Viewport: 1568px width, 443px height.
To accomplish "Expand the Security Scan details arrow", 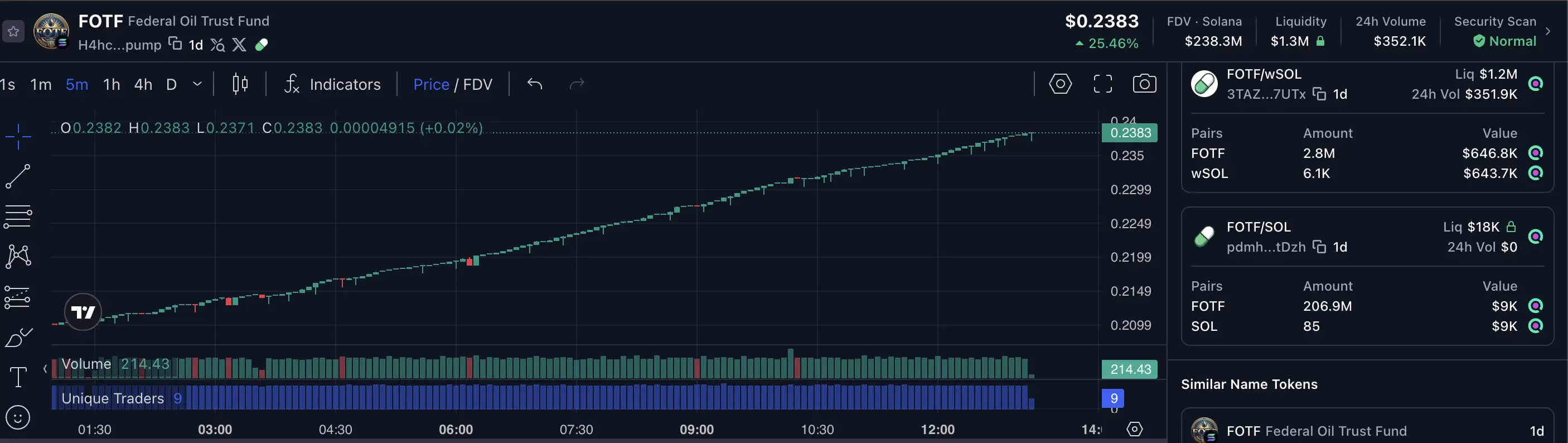I will tap(1548, 31).
